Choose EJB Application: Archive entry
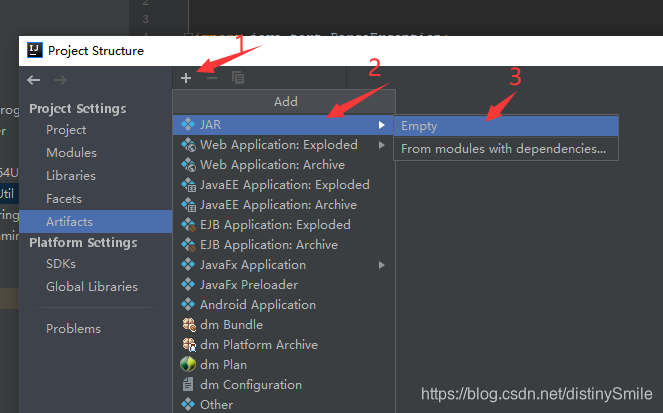Screen dimensions: 663x413 tap(283, 245)
